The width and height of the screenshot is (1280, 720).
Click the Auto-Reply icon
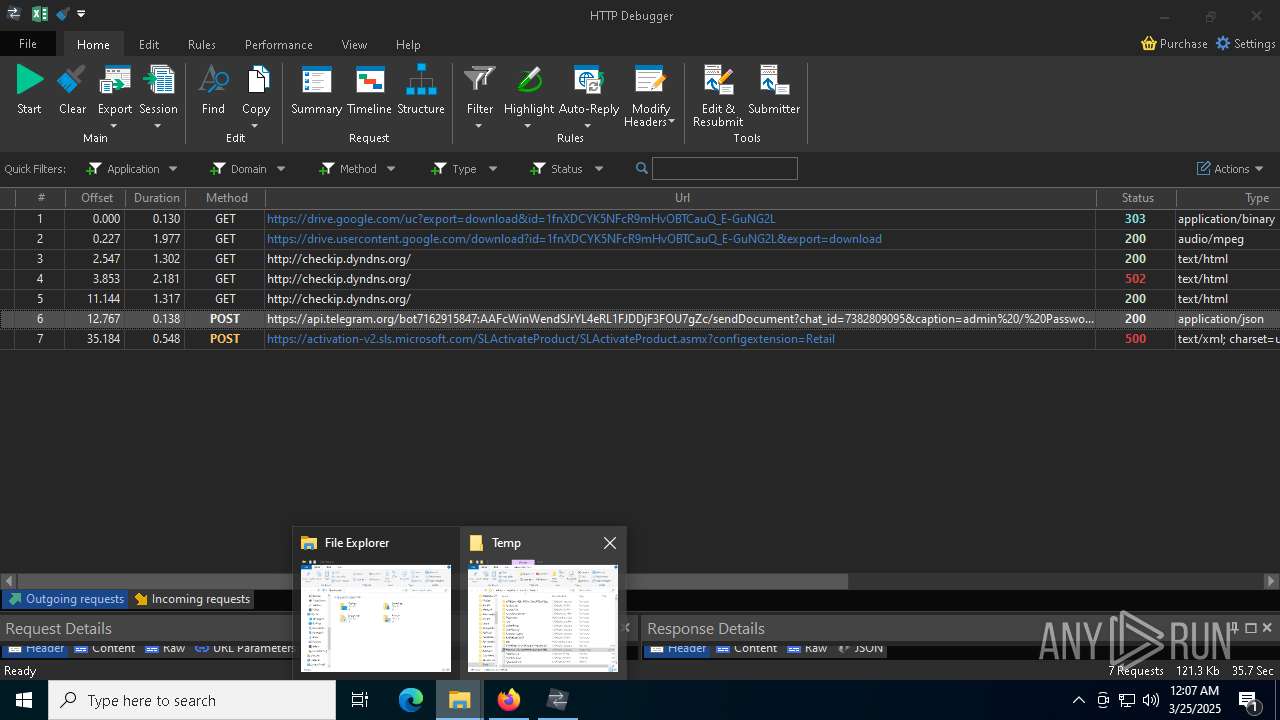click(x=588, y=80)
